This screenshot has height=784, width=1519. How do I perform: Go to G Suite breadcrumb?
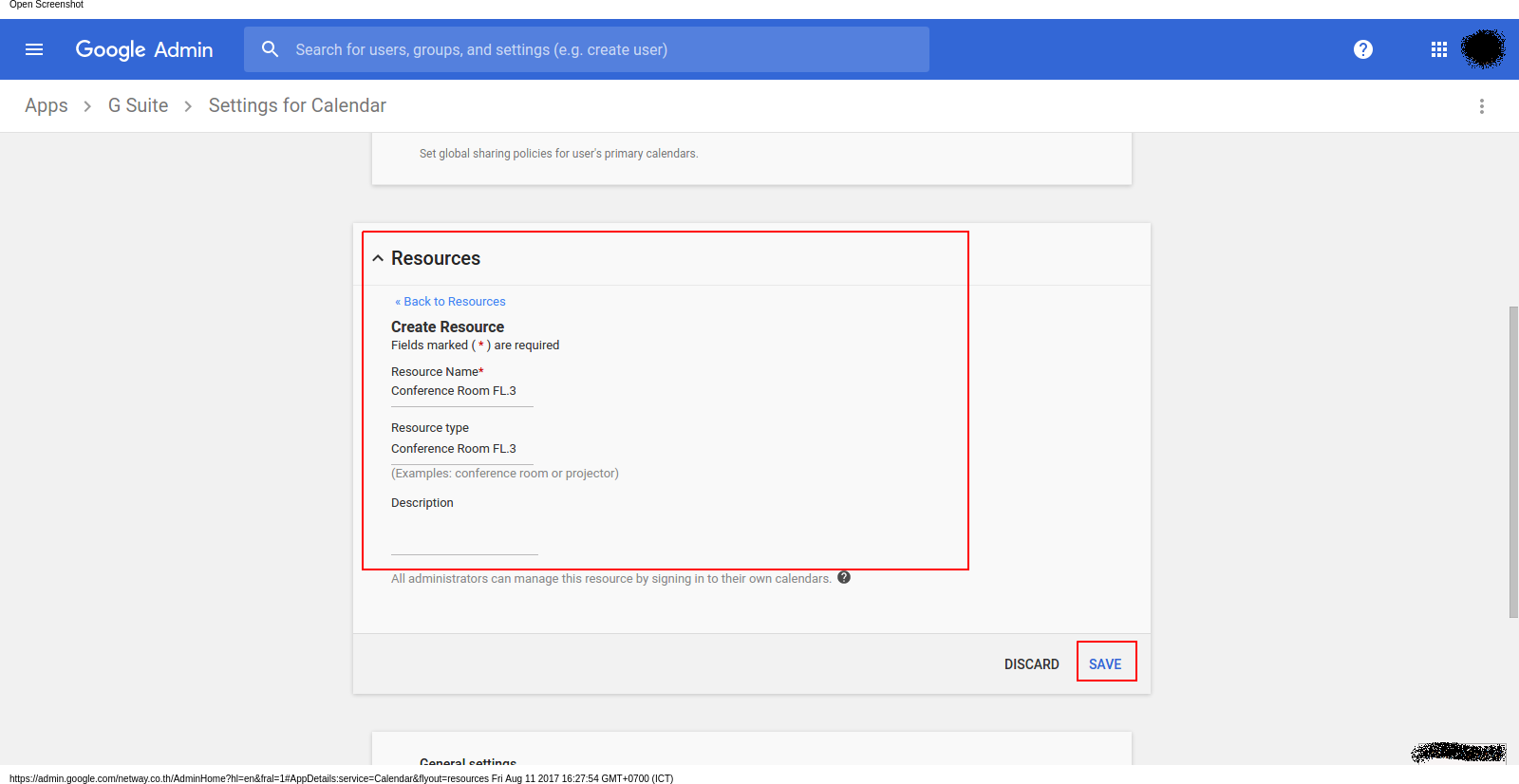point(138,105)
